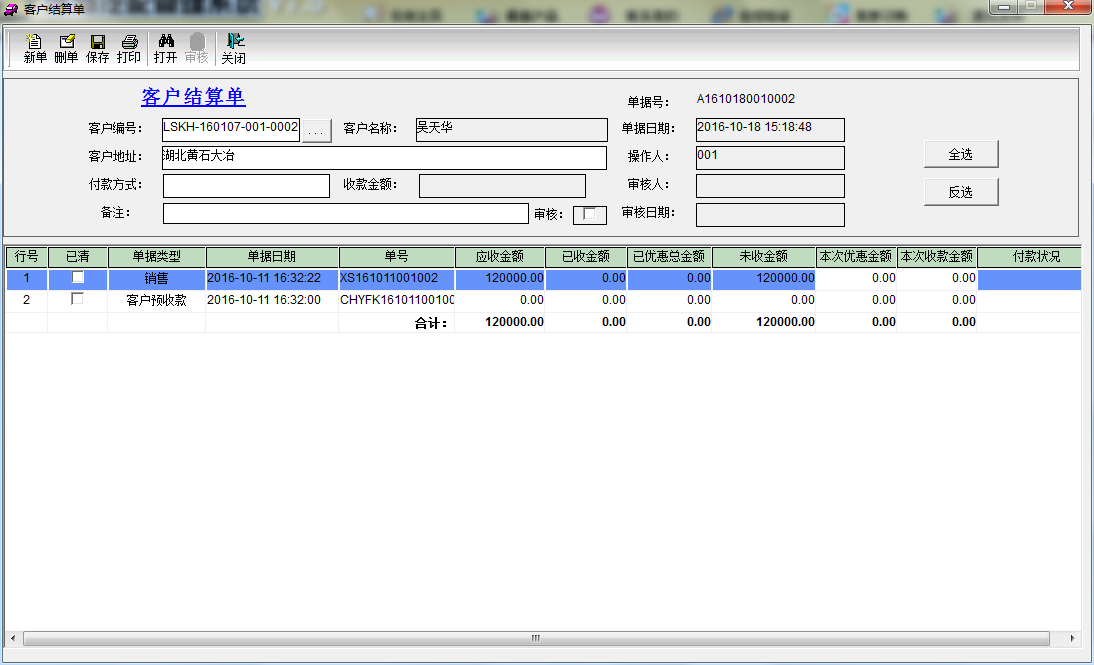The height and width of the screenshot is (665, 1094).
Task: Click the 反选 button
Action: (x=961, y=192)
